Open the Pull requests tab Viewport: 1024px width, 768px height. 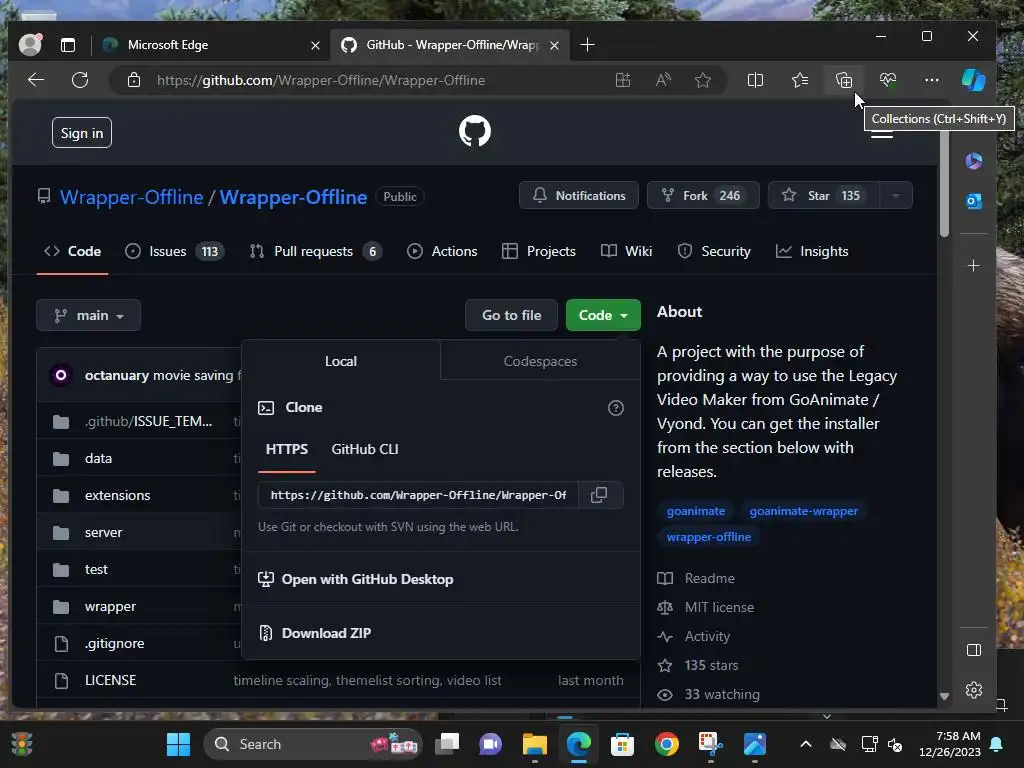pos(315,251)
